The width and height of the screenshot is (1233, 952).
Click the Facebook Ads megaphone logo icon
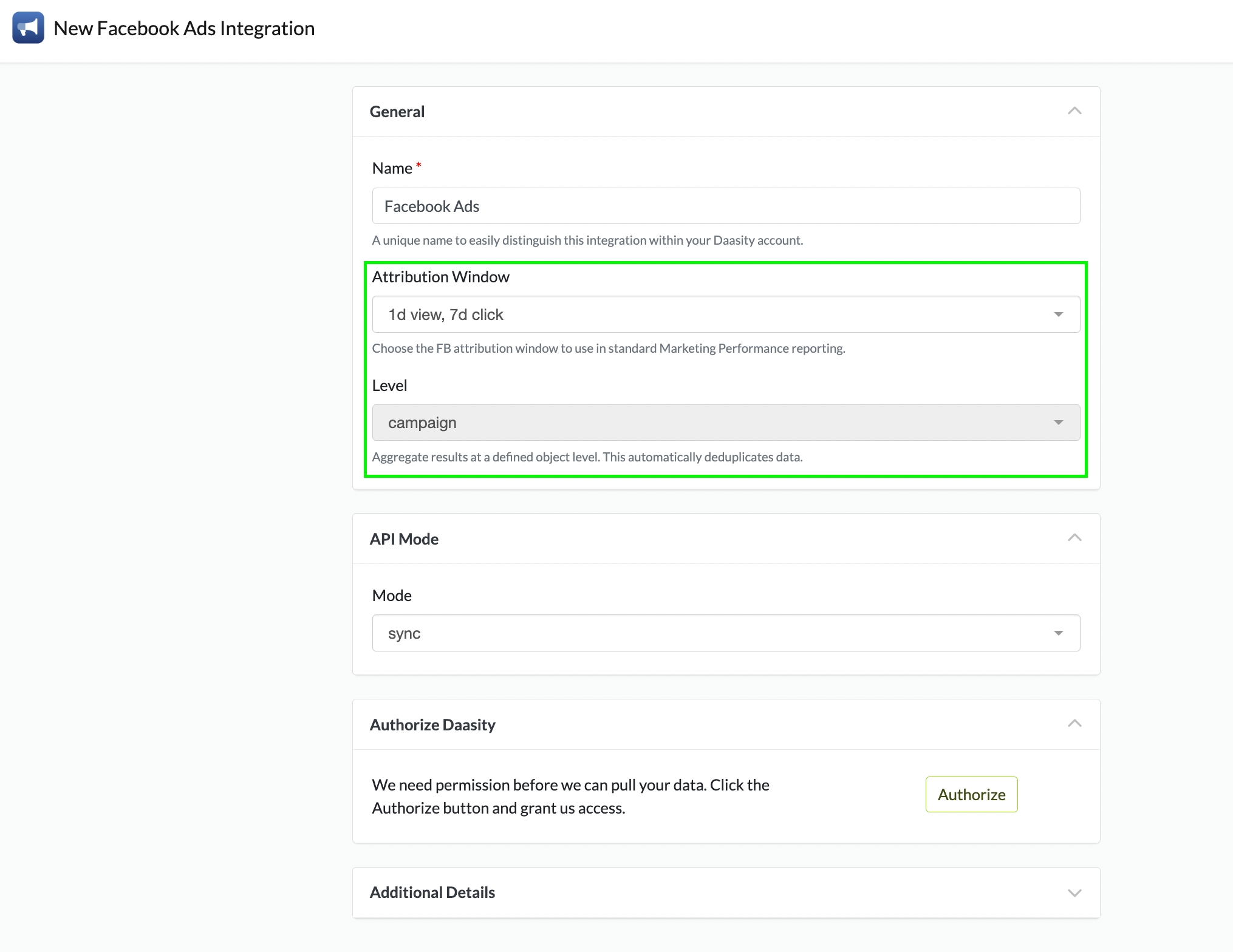pyautogui.click(x=28, y=28)
